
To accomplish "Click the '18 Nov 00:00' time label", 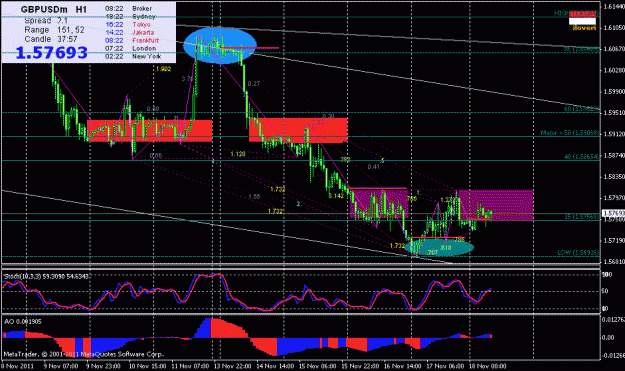I will [488, 366].
